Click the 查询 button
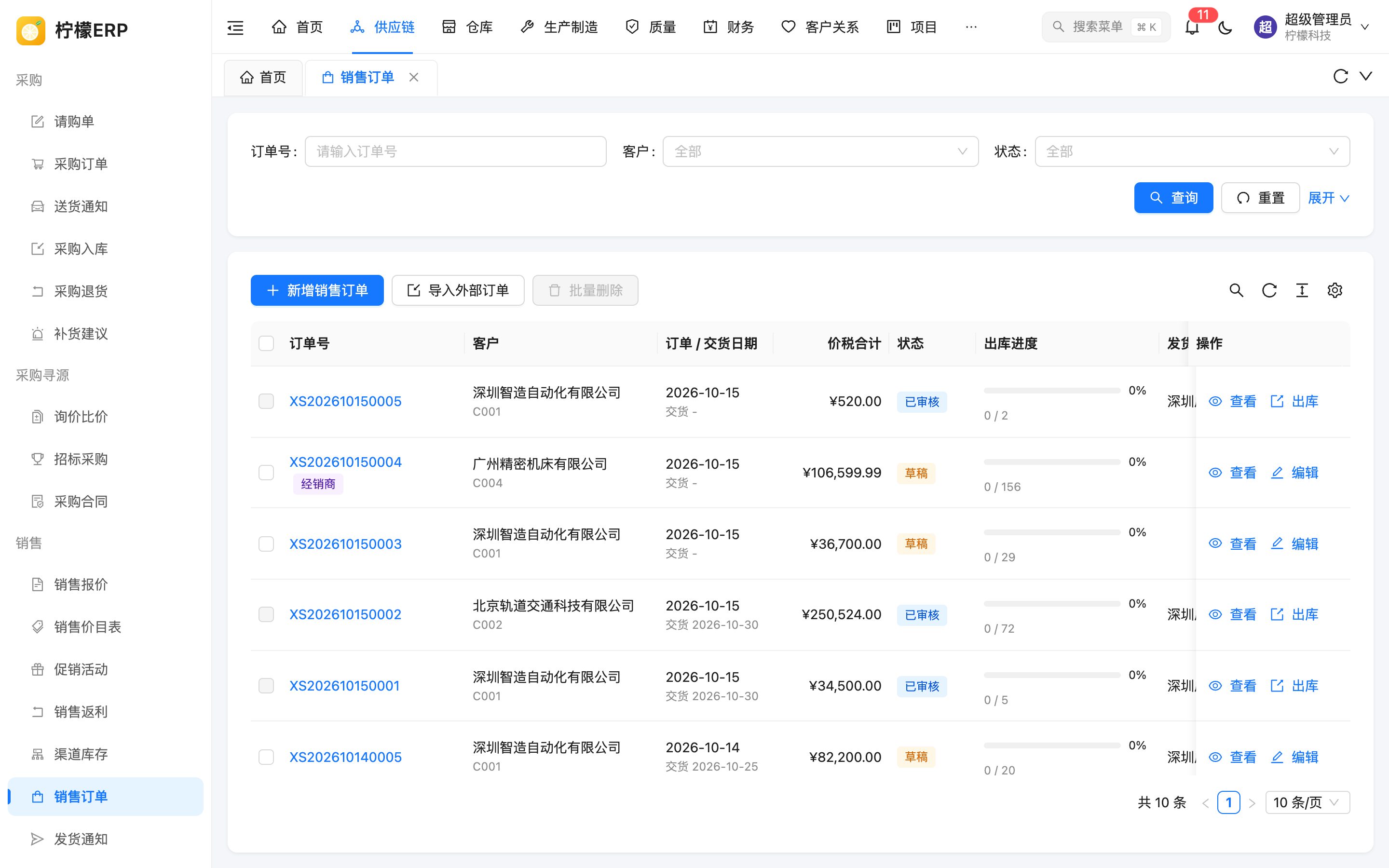 pos(1173,198)
